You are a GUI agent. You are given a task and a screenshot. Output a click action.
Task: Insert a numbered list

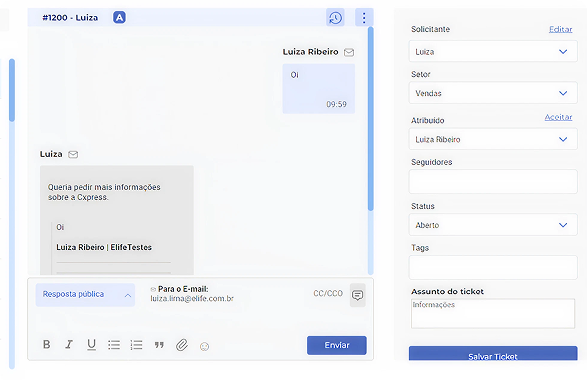click(136, 344)
